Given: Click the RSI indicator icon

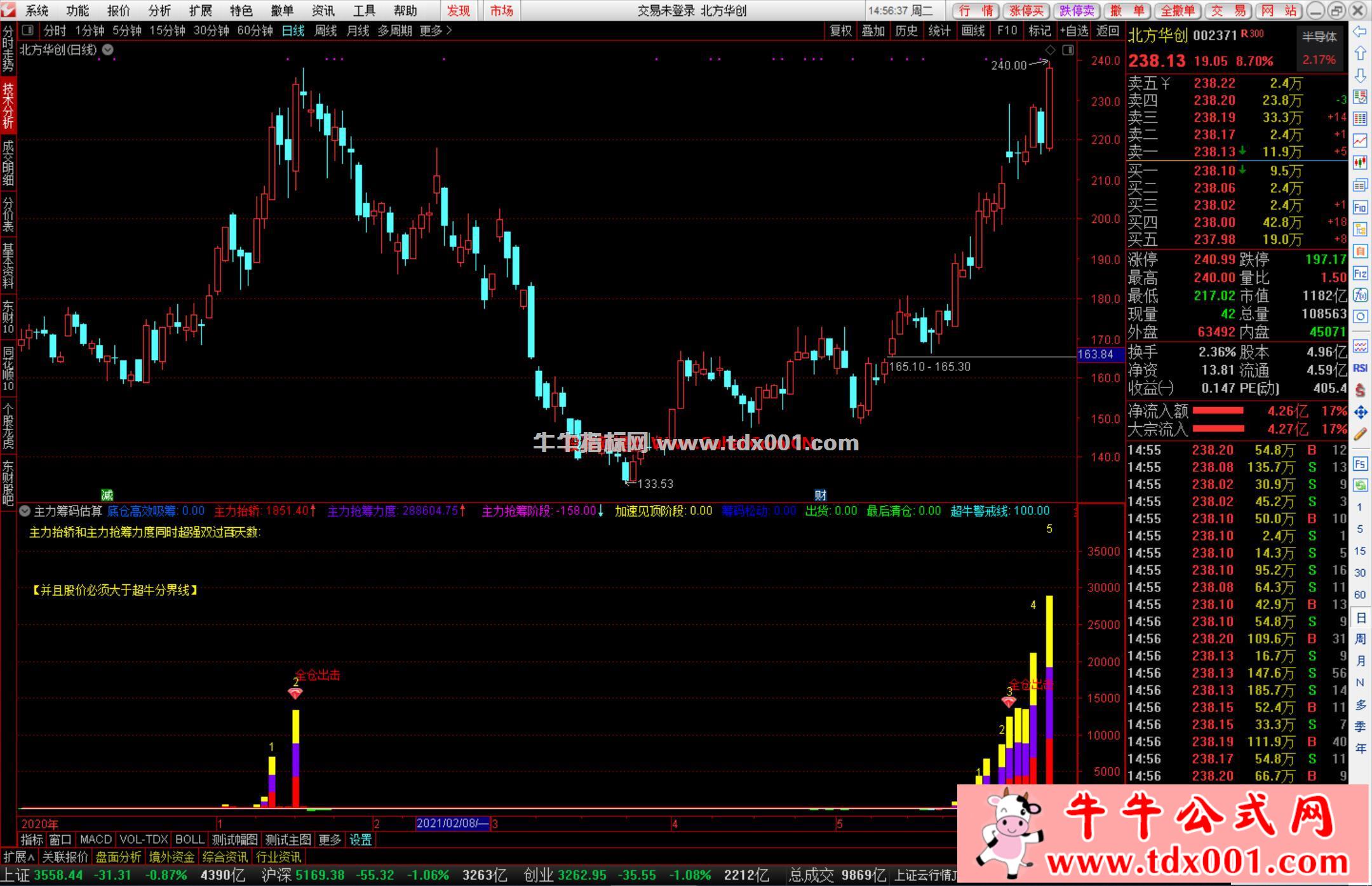Looking at the screenshot, I should click(x=1360, y=368).
